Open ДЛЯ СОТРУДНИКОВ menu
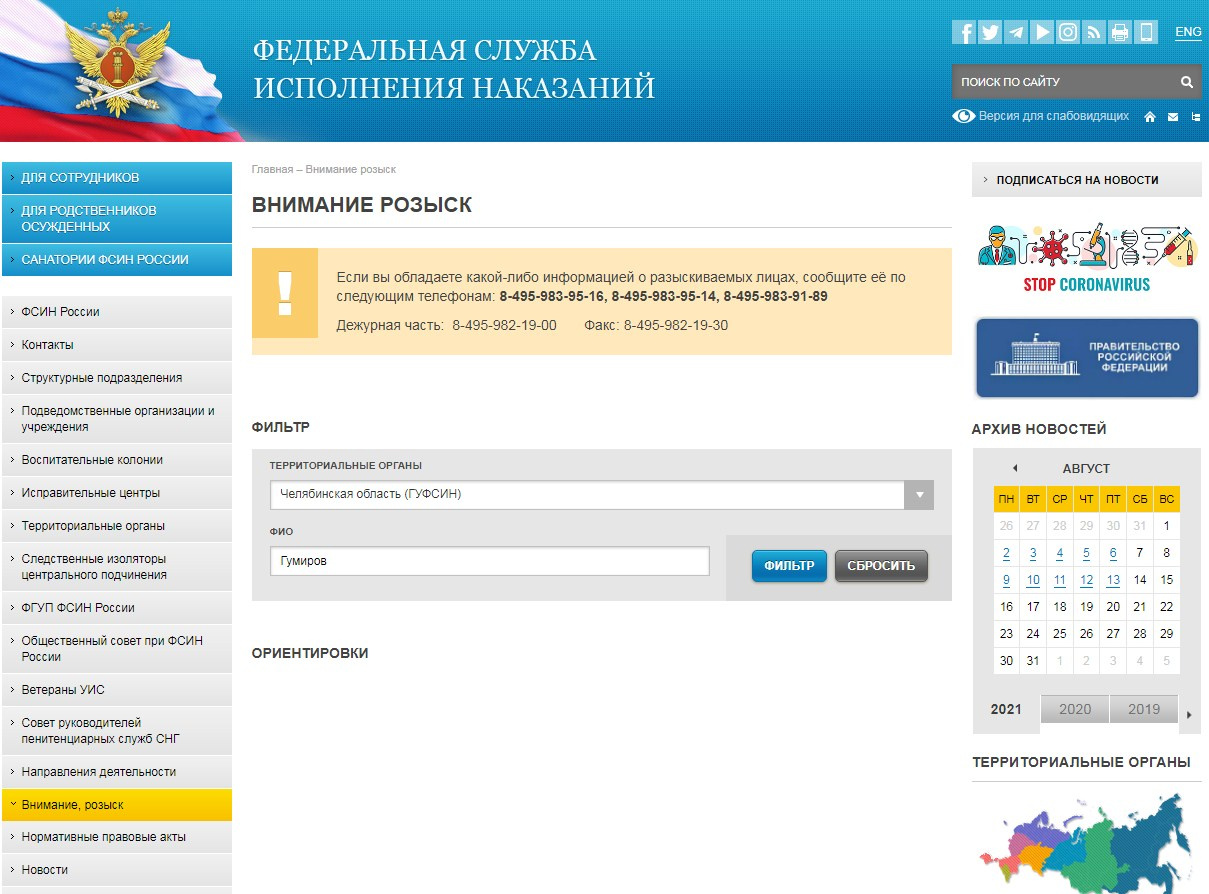Image resolution: width=1209 pixels, height=894 pixels. 116,177
